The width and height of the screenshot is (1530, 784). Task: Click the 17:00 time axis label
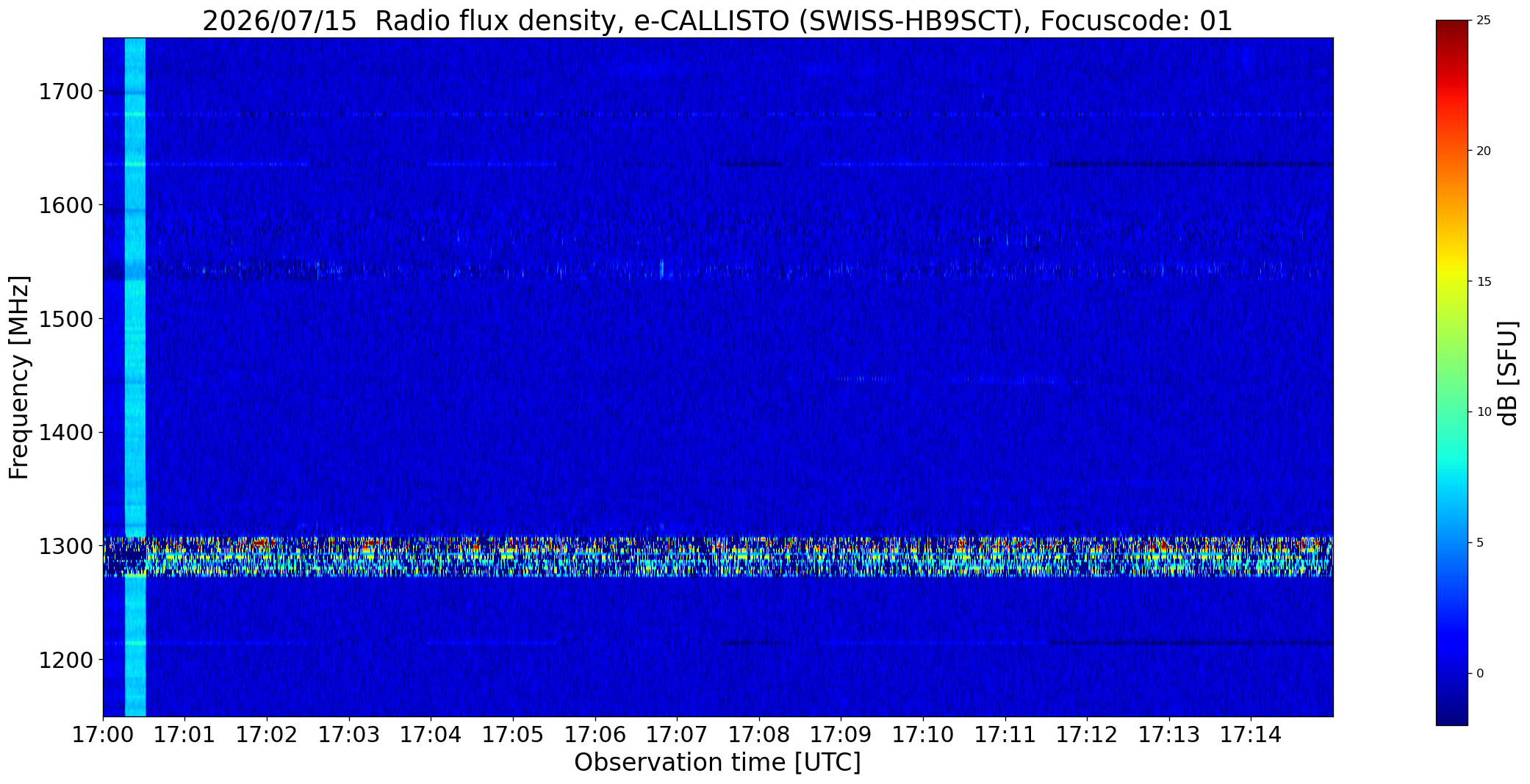pyautogui.click(x=103, y=735)
